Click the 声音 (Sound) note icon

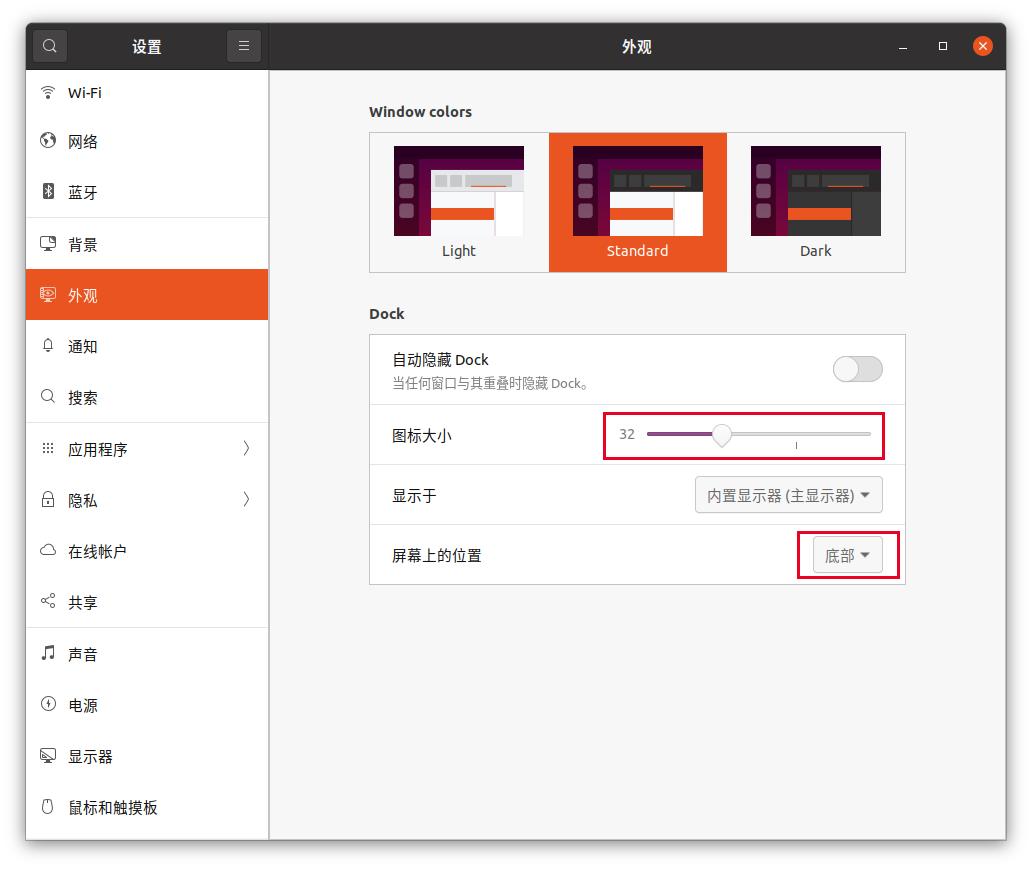[x=48, y=654]
